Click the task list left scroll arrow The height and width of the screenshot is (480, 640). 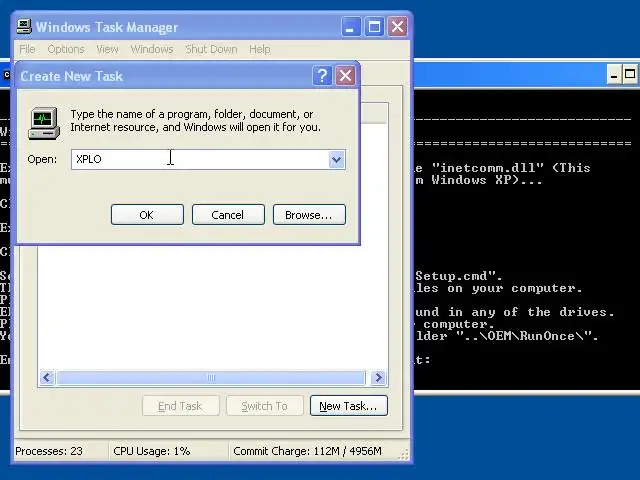pos(47,378)
